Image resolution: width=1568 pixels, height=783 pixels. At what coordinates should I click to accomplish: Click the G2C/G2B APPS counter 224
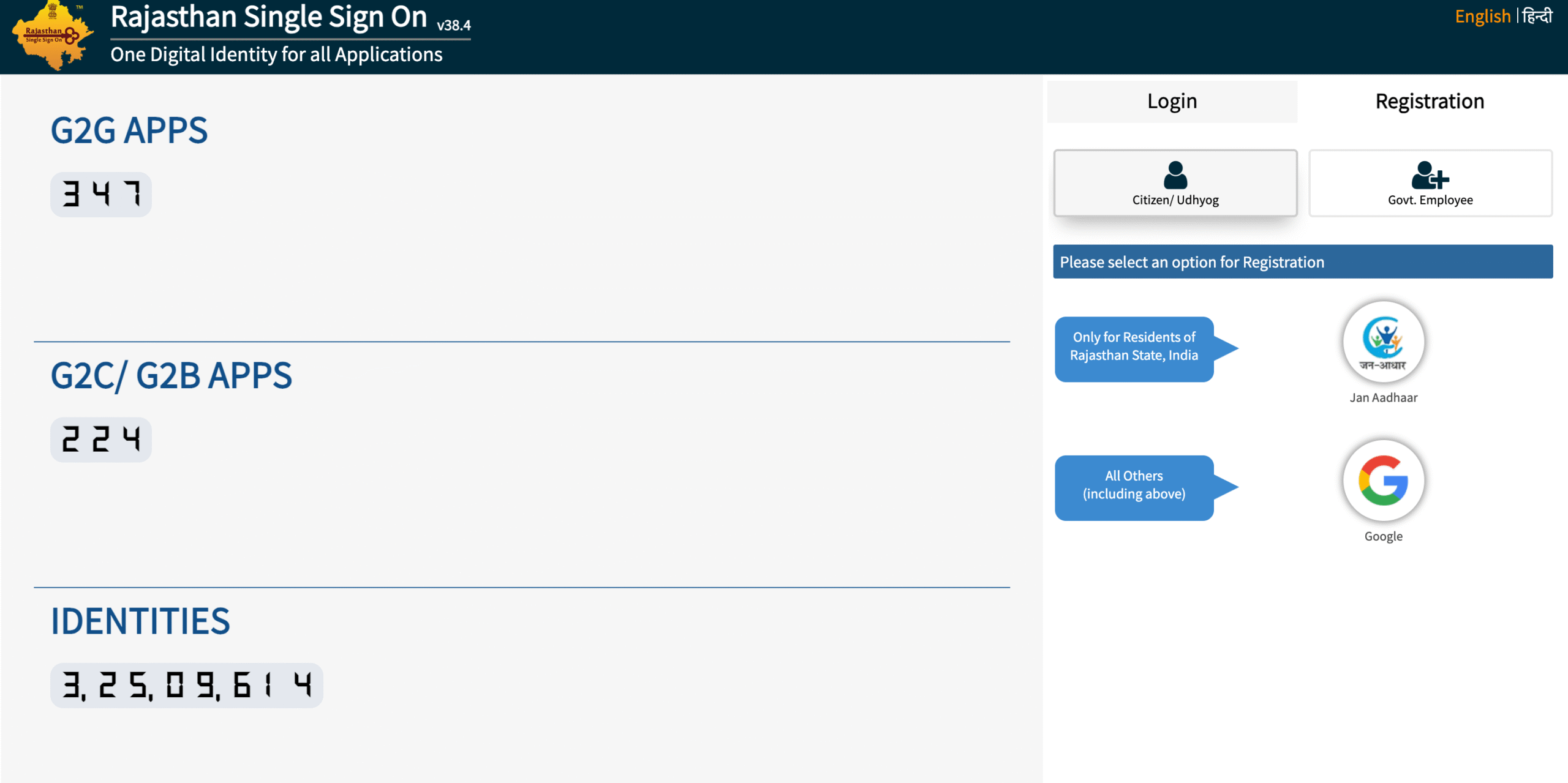click(x=101, y=440)
